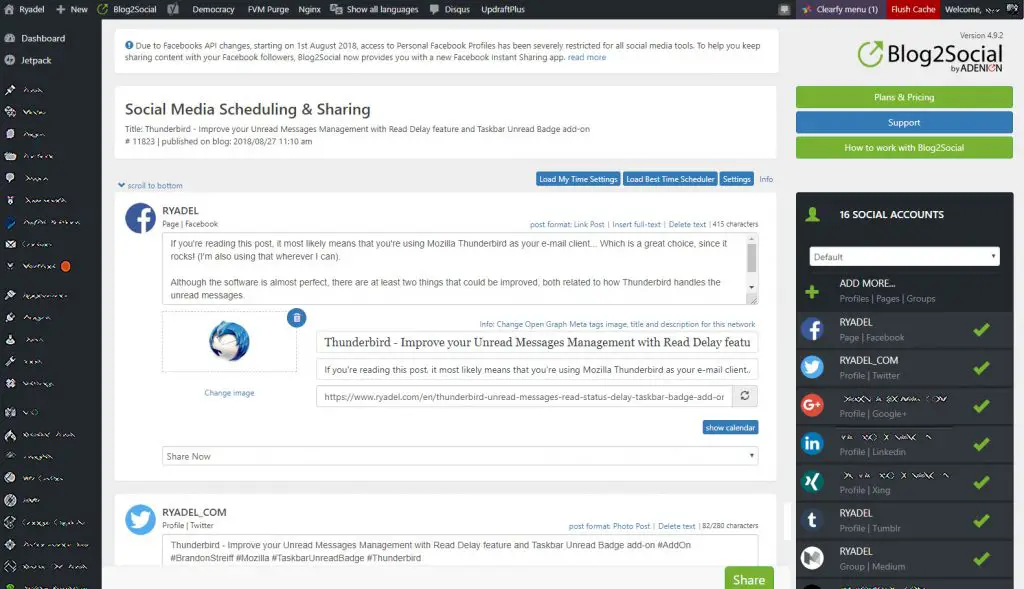Image resolution: width=1024 pixels, height=589 pixels.
Task: Click the plug Plugins sidebar icon
Action: pyautogui.click(x=10, y=317)
